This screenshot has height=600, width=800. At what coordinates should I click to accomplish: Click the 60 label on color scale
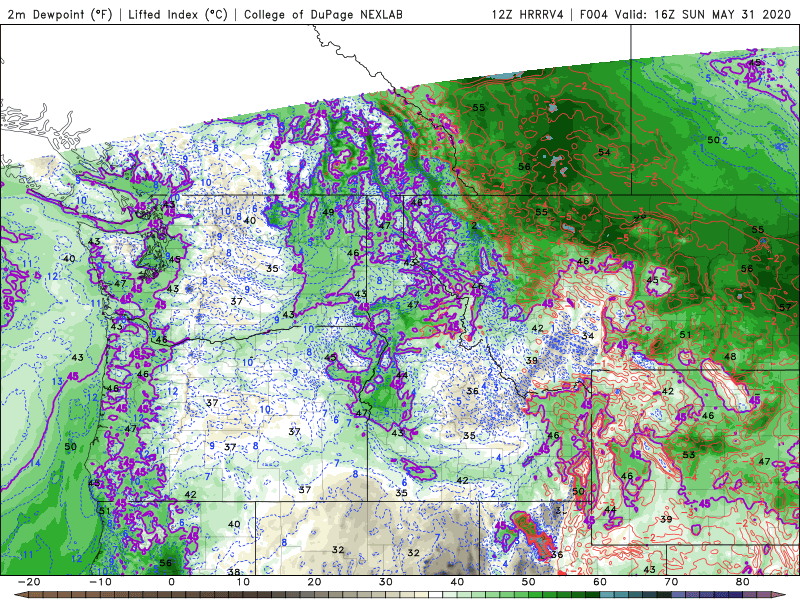(600, 582)
